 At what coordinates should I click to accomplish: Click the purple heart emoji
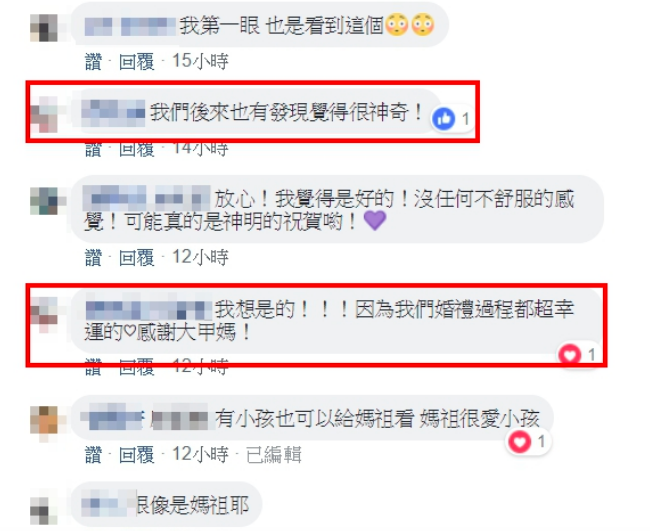click(x=375, y=220)
